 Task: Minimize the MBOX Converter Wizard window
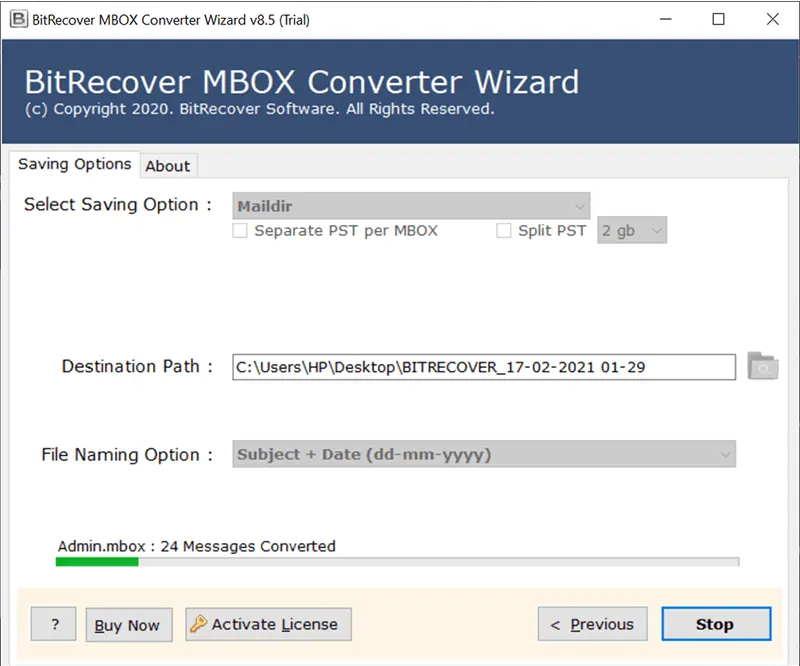tap(666, 19)
